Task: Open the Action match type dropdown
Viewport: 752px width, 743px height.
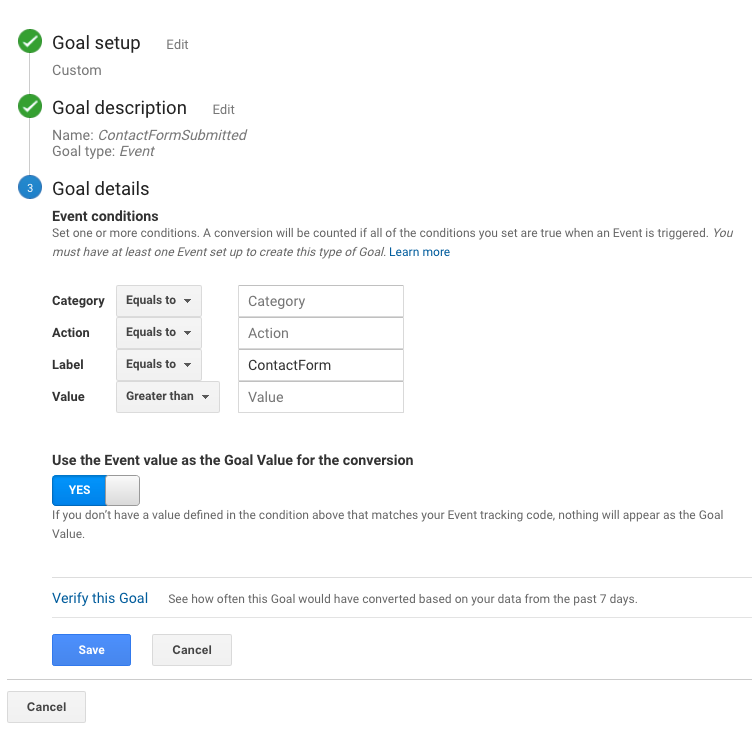Action: (159, 333)
